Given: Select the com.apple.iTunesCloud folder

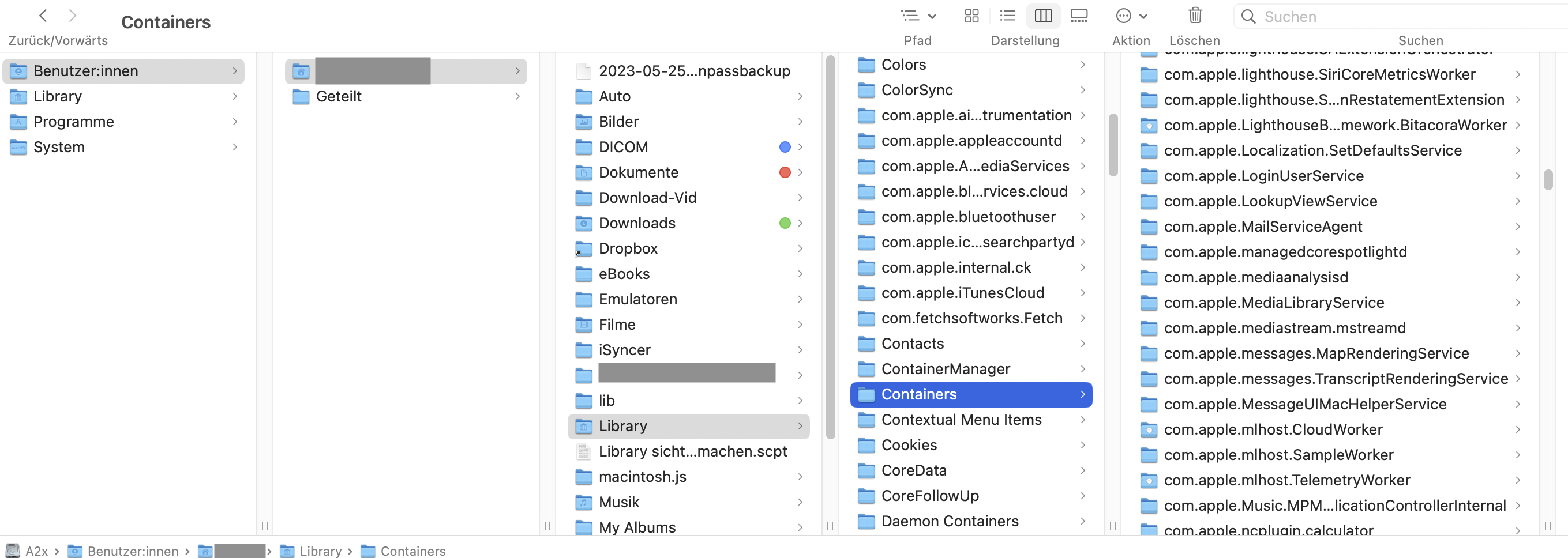Looking at the screenshot, I should pyautogui.click(x=971, y=293).
